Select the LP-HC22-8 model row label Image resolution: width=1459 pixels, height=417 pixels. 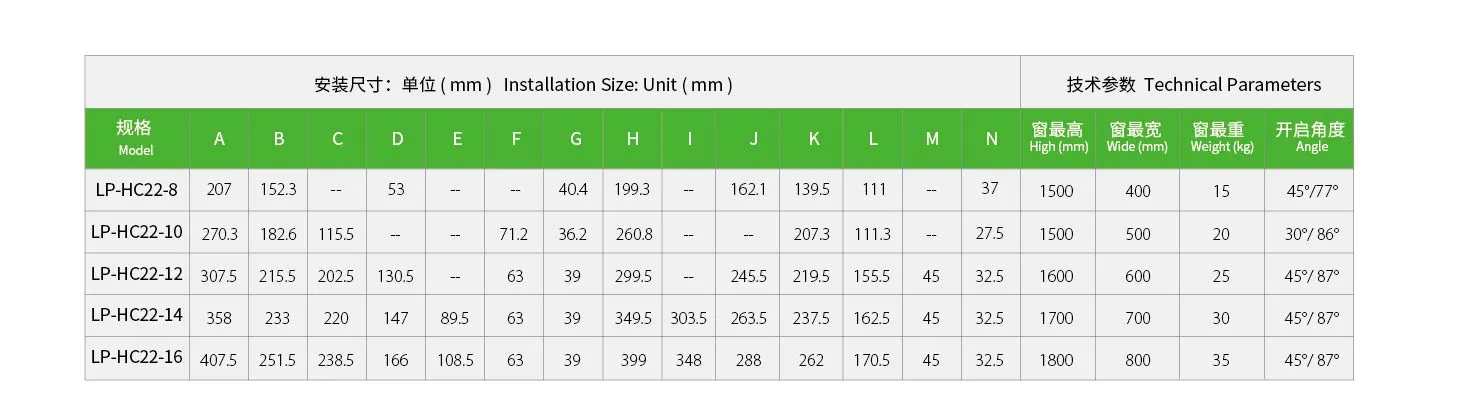(x=136, y=189)
